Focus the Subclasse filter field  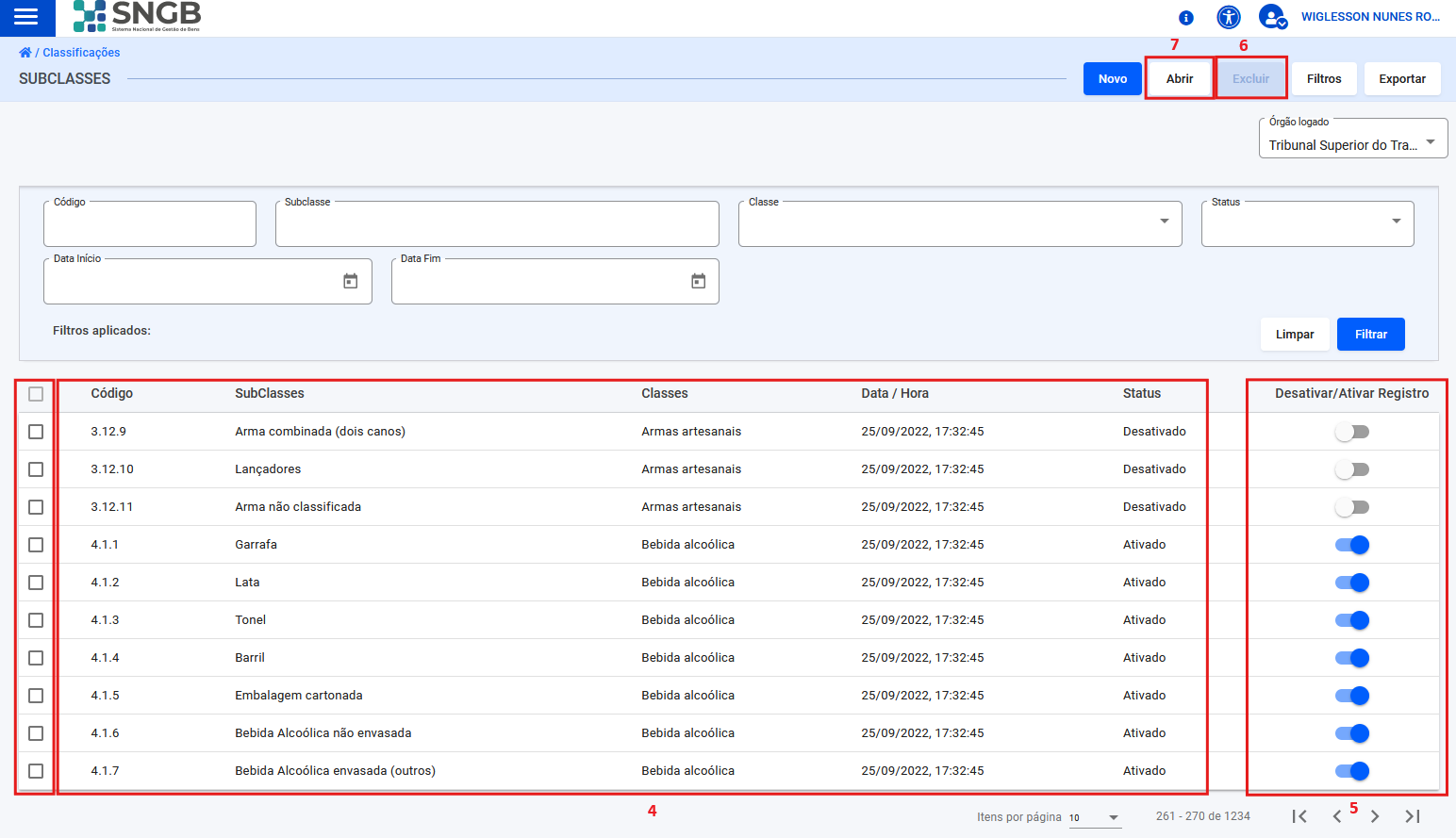pyautogui.click(x=497, y=223)
